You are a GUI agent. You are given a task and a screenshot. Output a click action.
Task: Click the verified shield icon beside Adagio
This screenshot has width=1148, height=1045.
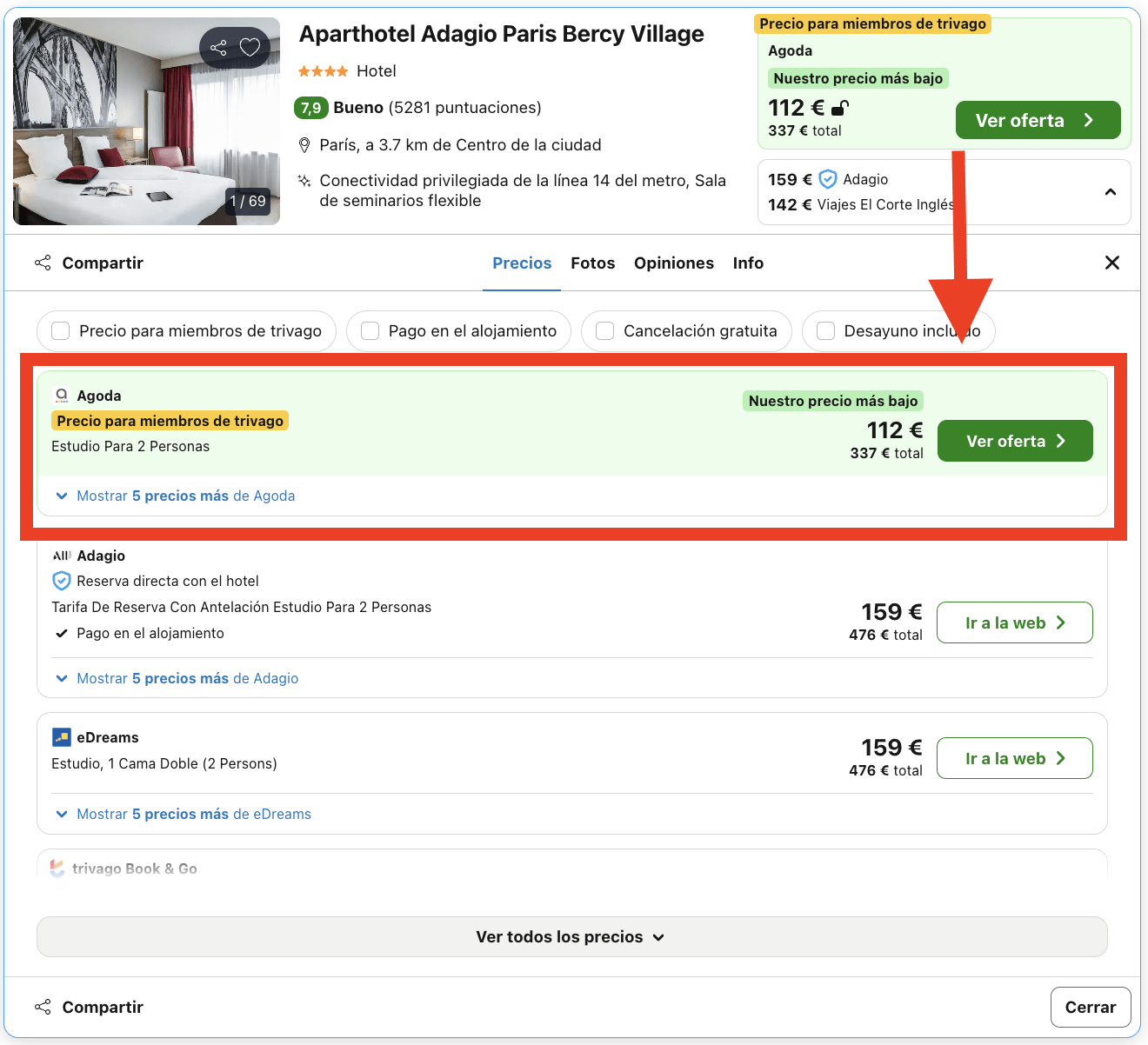tap(61, 581)
